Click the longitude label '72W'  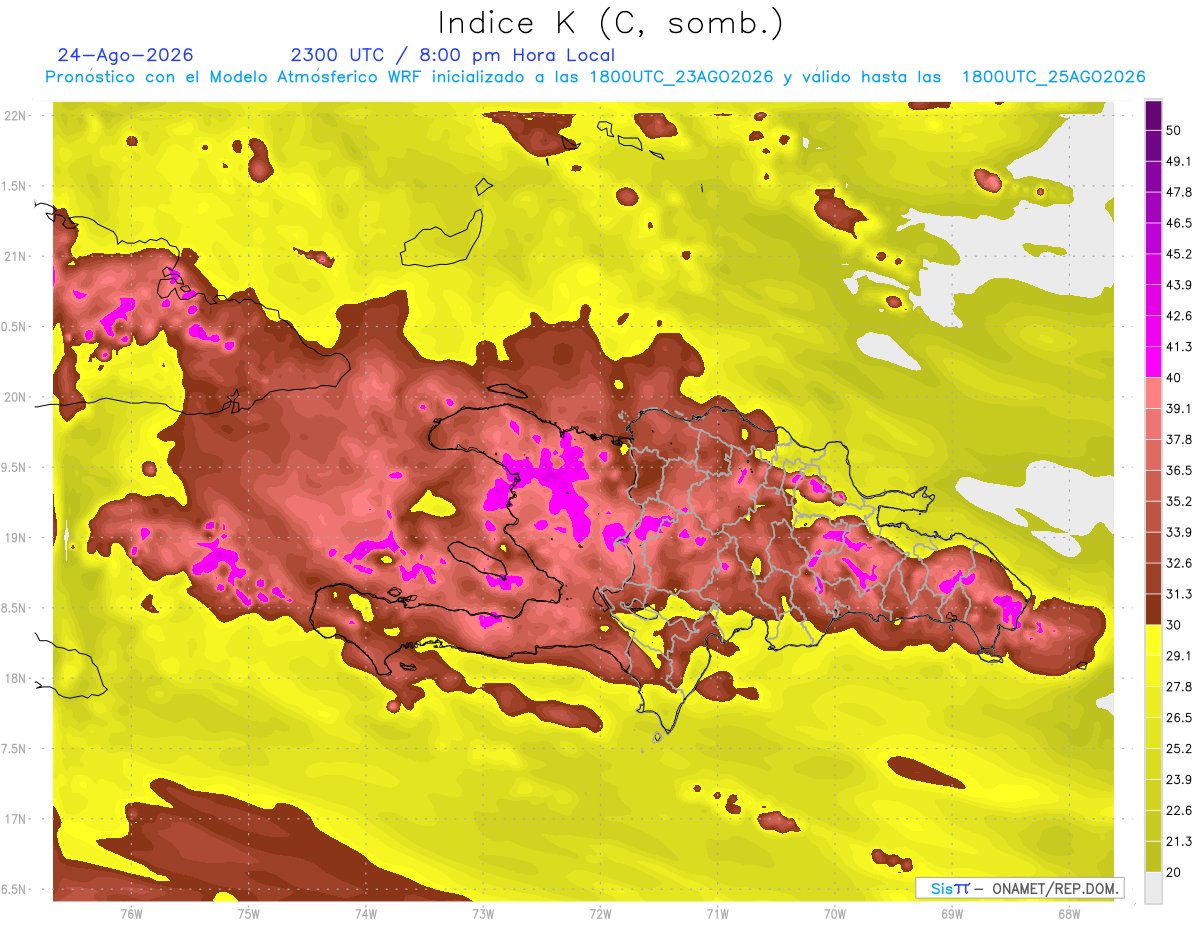coord(601,914)
